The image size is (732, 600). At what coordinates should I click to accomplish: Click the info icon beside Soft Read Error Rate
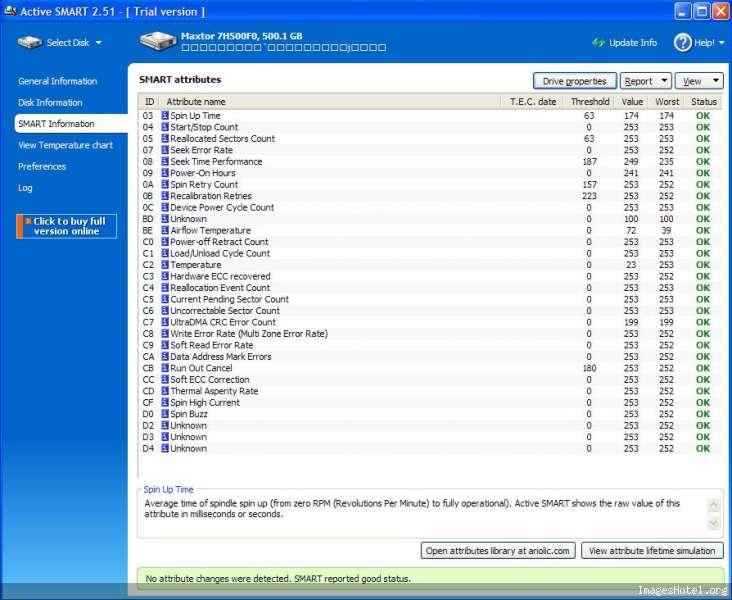coord(165,345)
